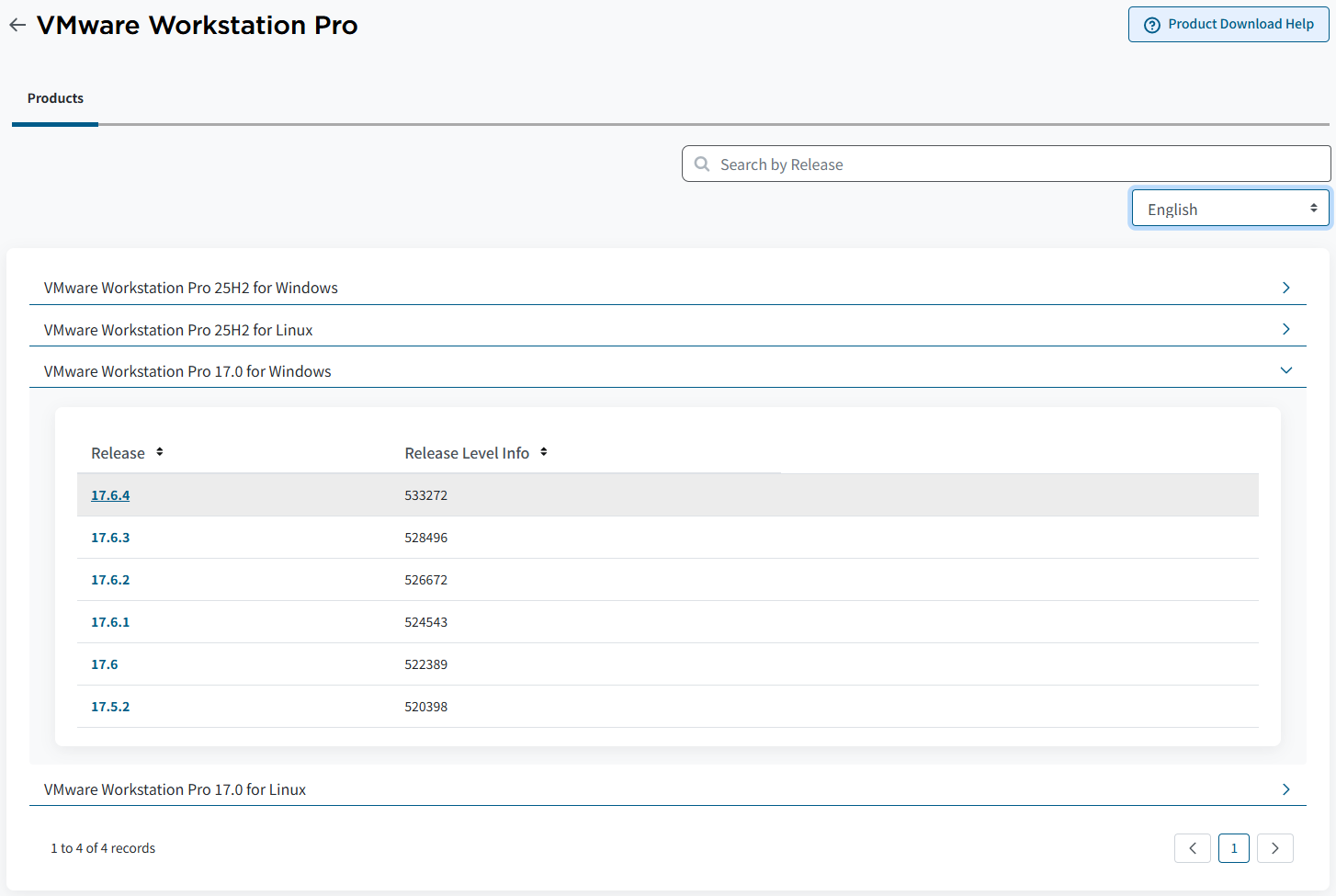Click build number 520398
The image size is (1336, 896).
tap(426, 707)
